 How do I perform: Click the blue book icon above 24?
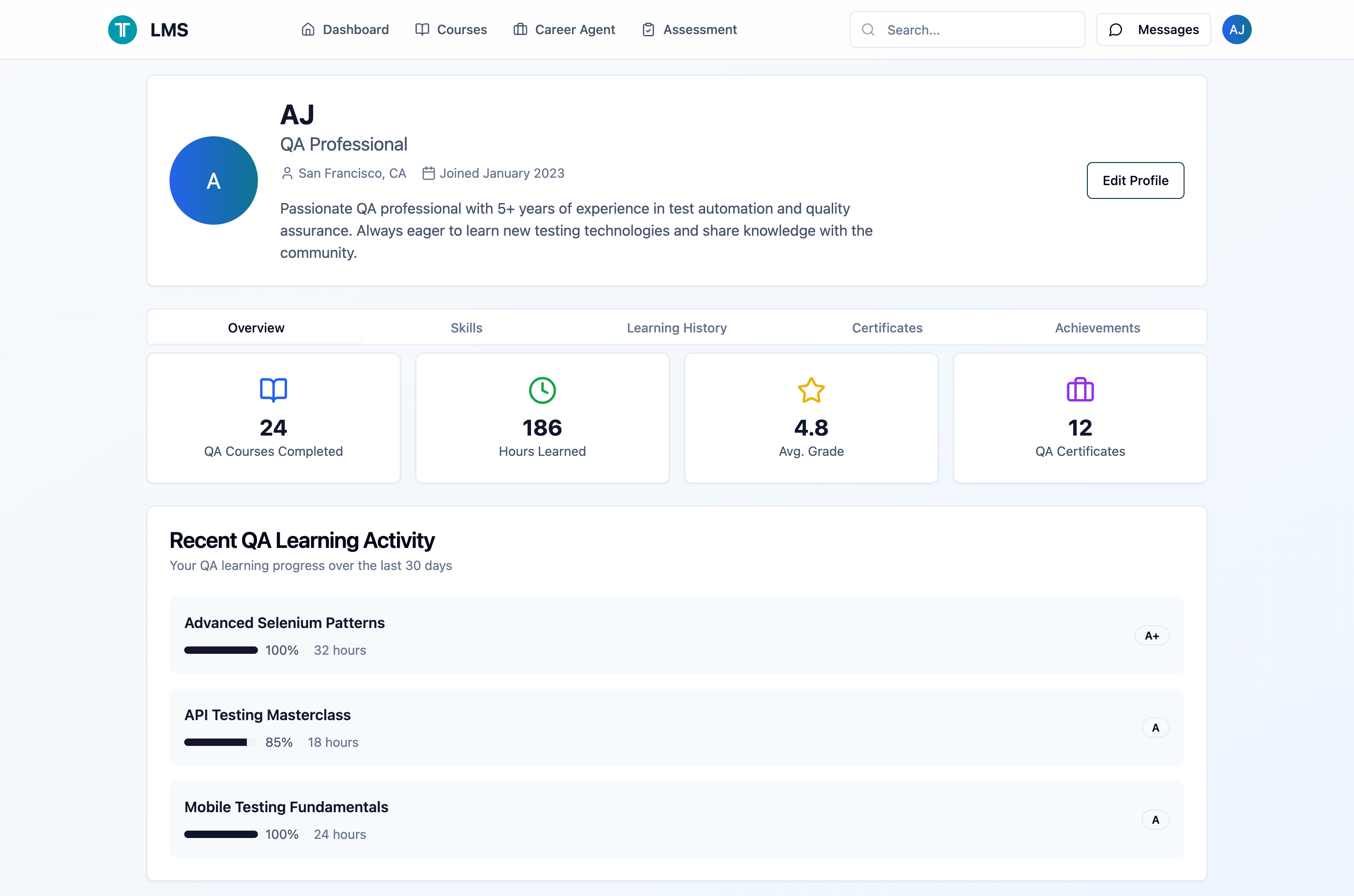[273, 390]
